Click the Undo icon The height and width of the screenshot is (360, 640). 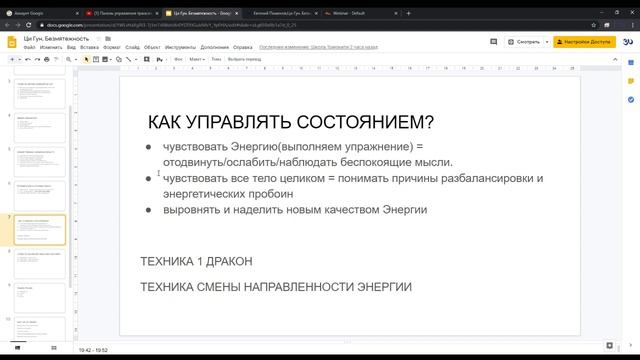pyautogui.click(x=28, y=59)
